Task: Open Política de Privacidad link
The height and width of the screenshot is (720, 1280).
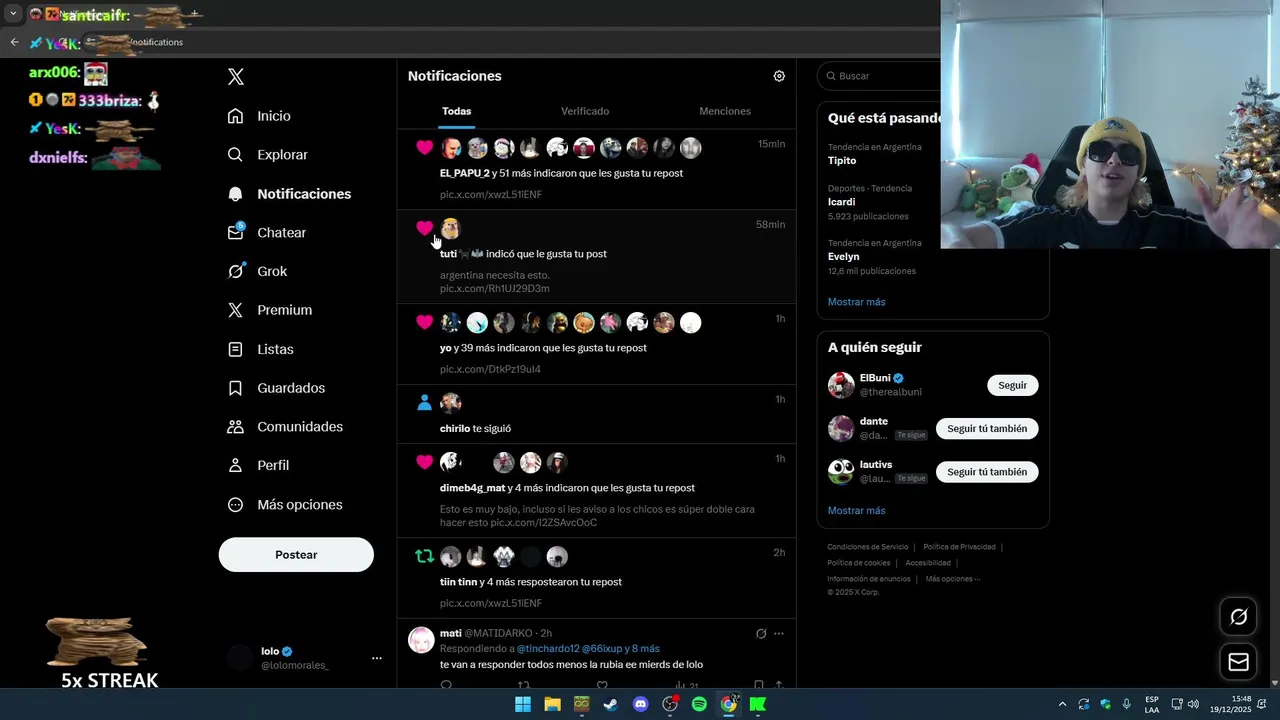Action: point(959,547)
